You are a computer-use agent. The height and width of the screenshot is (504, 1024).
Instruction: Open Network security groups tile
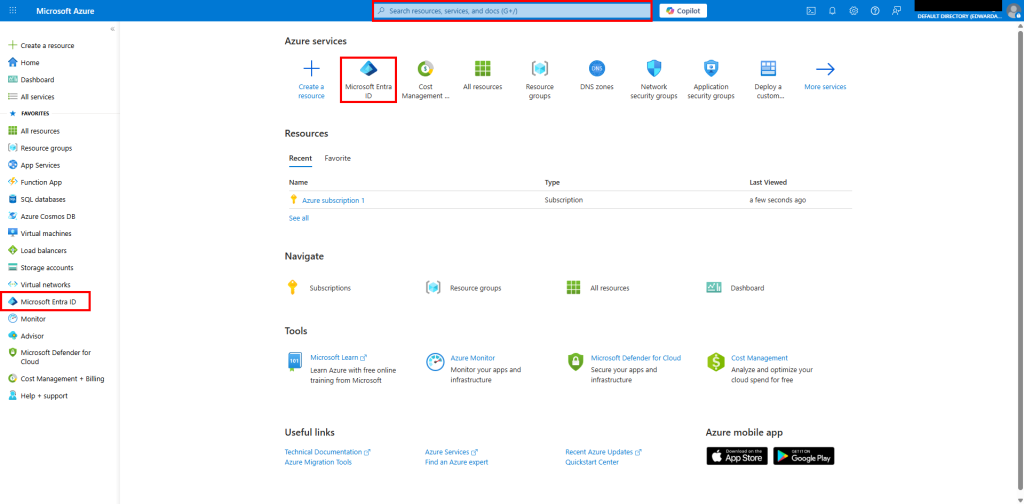[x=654, y=80]
